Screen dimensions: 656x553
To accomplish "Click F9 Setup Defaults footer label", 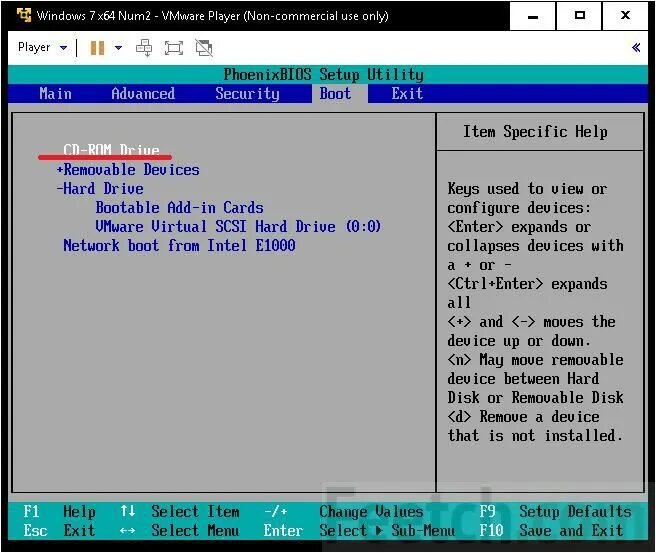I will pyautogui.click(x=555, y=511).
